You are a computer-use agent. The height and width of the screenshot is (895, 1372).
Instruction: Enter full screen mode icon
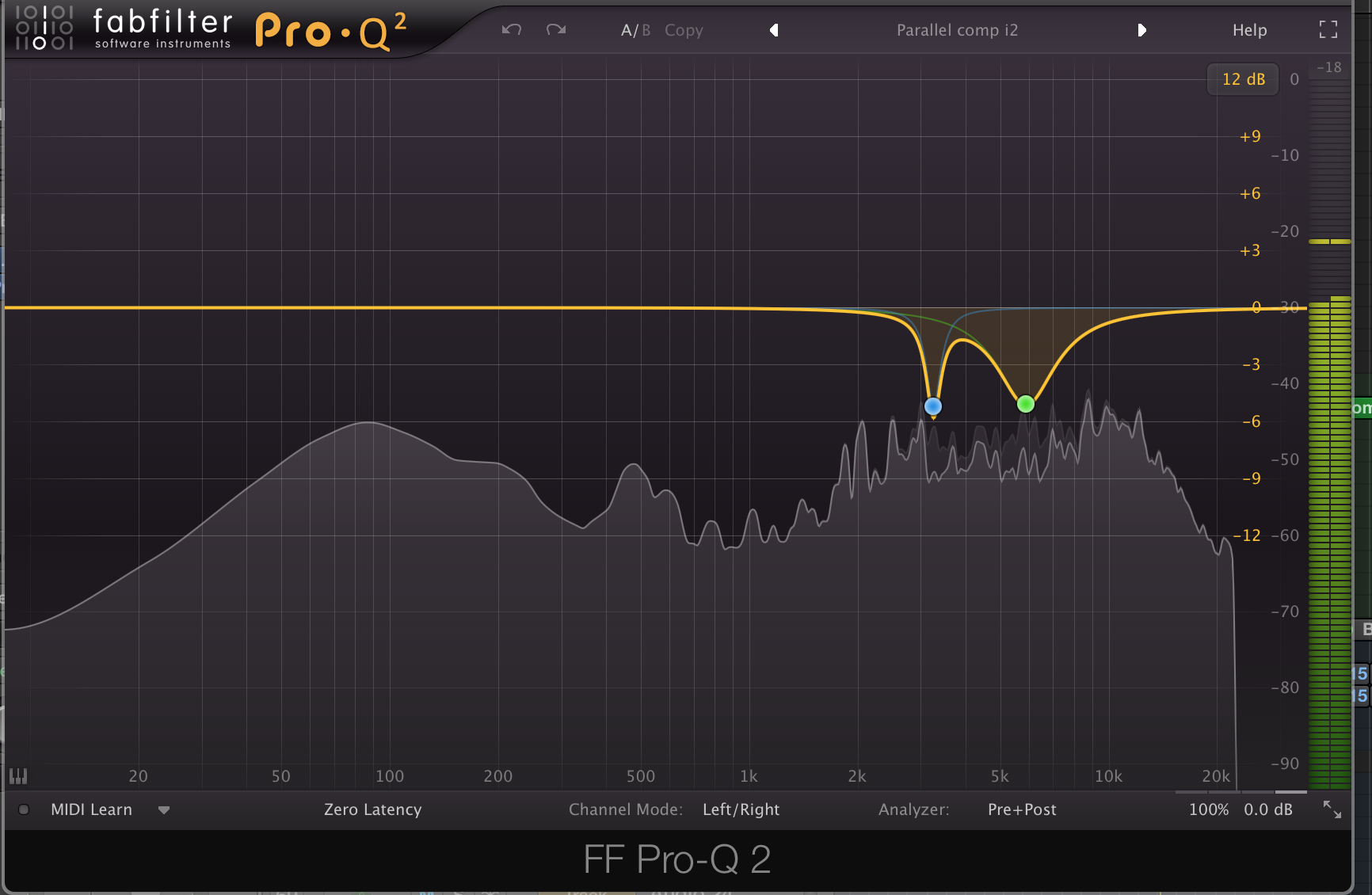(1328, 30)
